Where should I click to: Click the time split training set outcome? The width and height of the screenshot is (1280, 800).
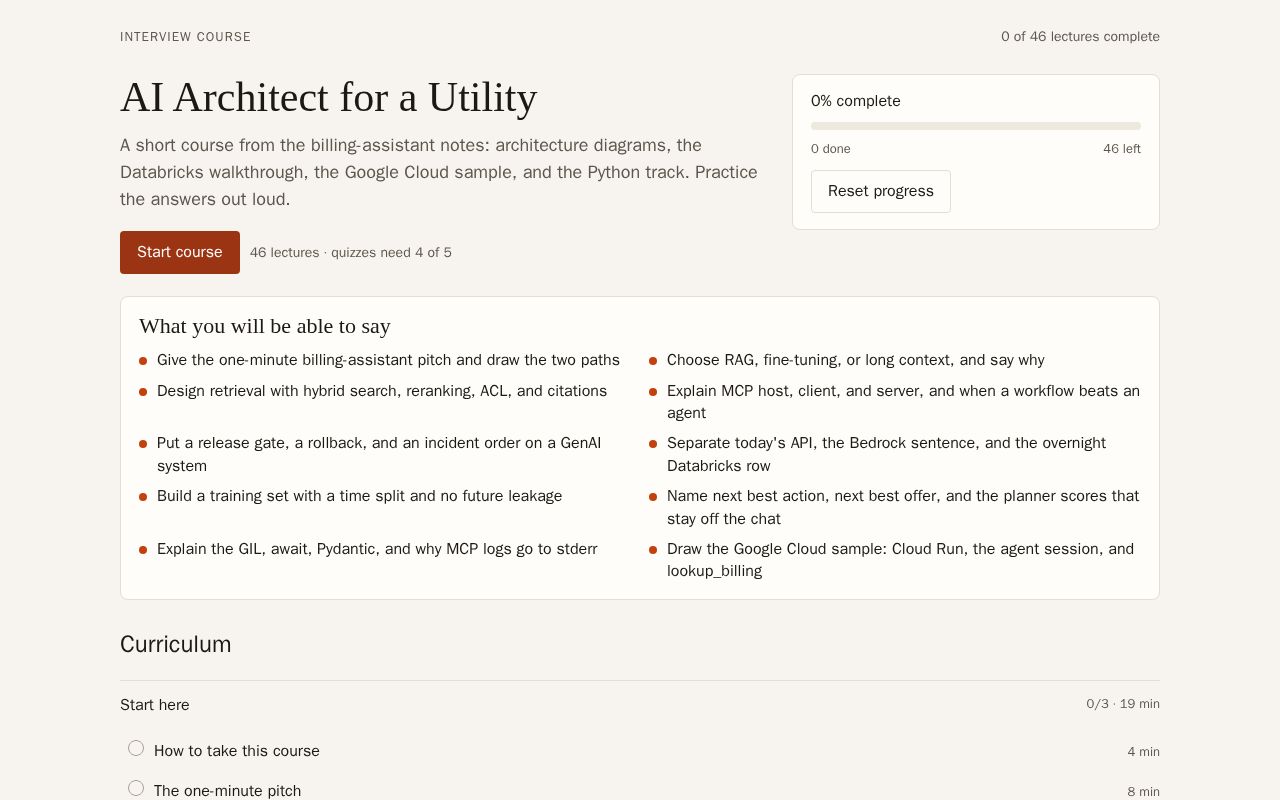[360, 496]
